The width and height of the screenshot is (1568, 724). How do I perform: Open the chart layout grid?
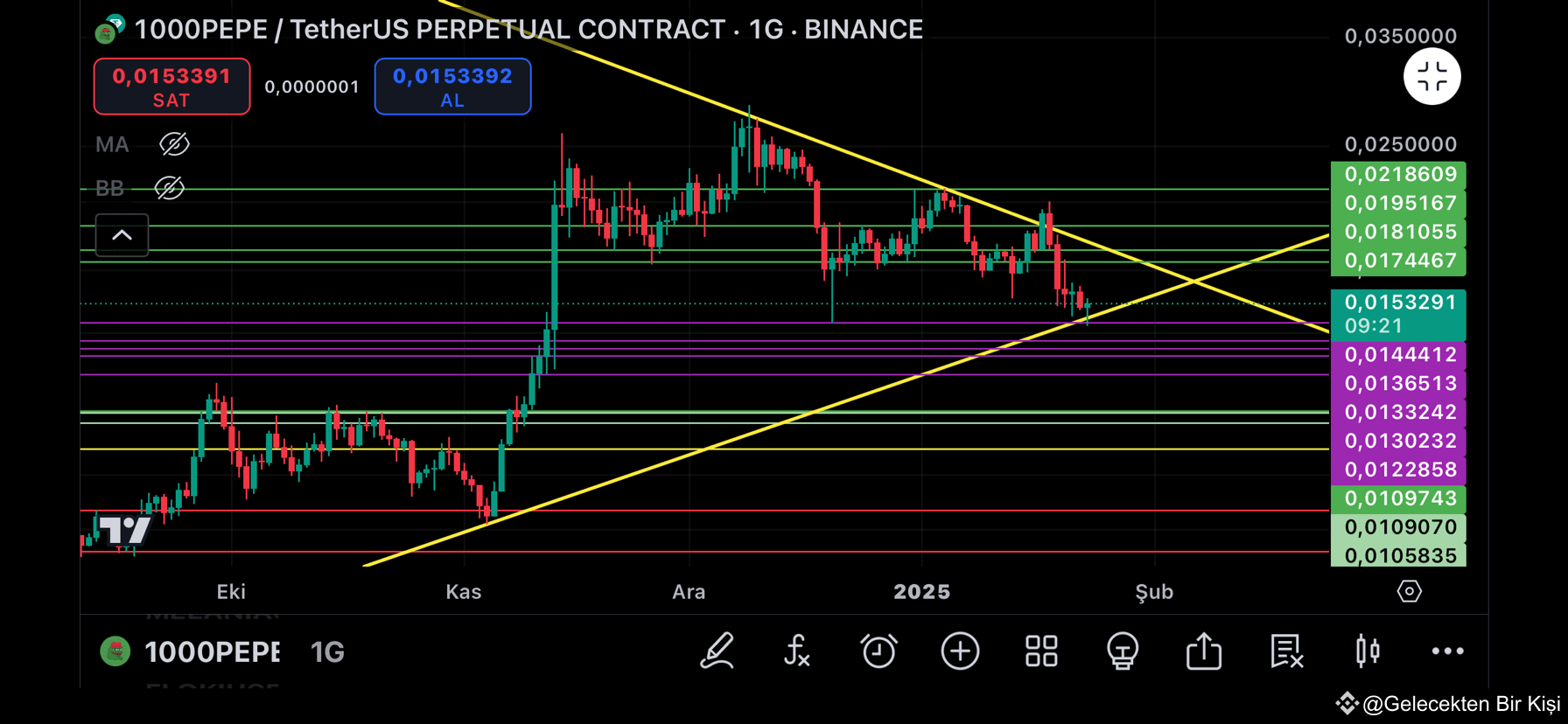[1041, 651]
